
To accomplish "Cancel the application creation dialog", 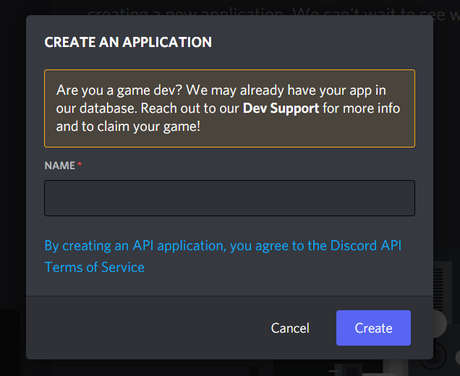I will pyautogui.click(x=290, y=328).
